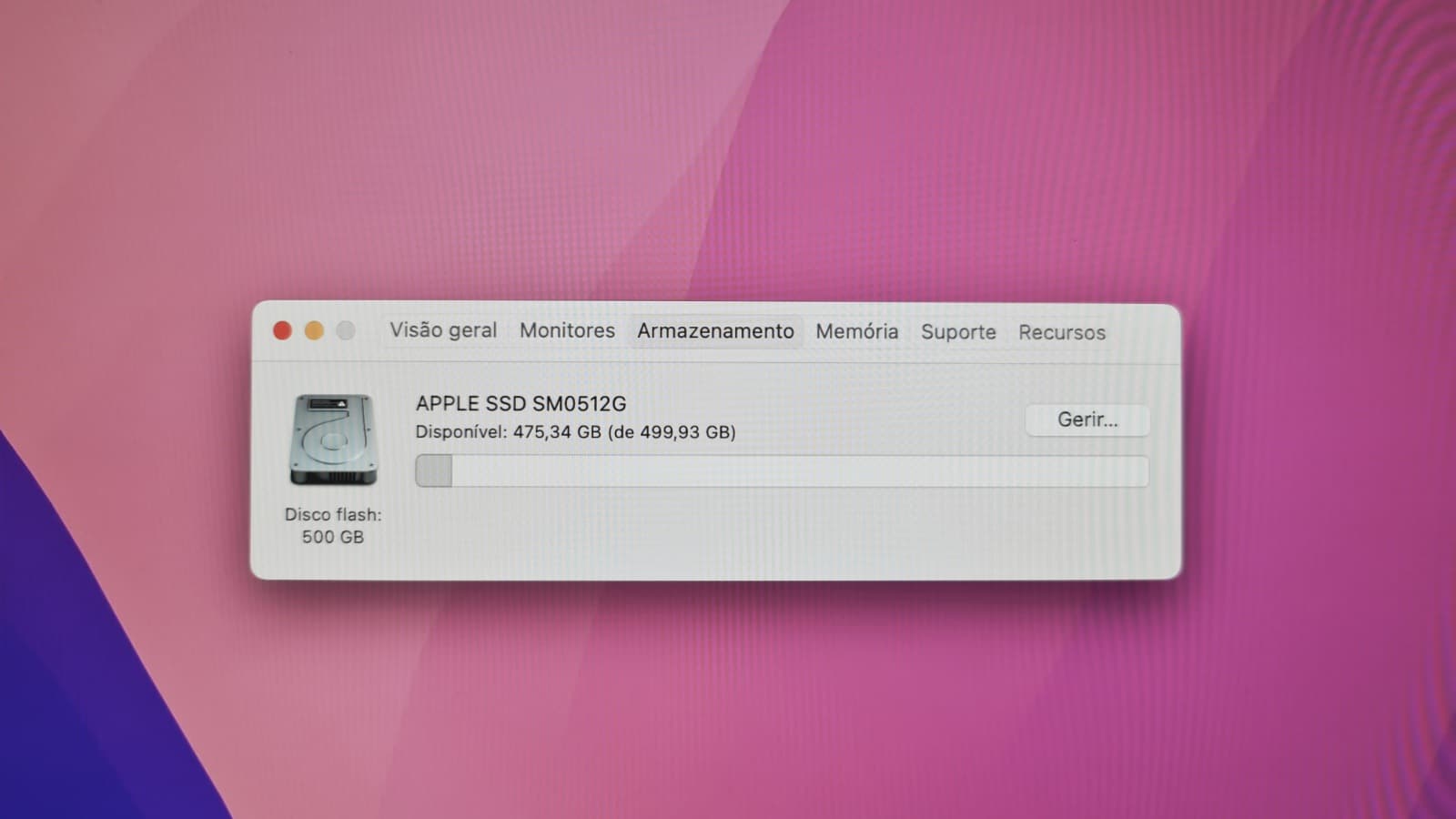Minimize the window with the yellow button
This screenshot has width=1456, height=819.
pos(314,330)
